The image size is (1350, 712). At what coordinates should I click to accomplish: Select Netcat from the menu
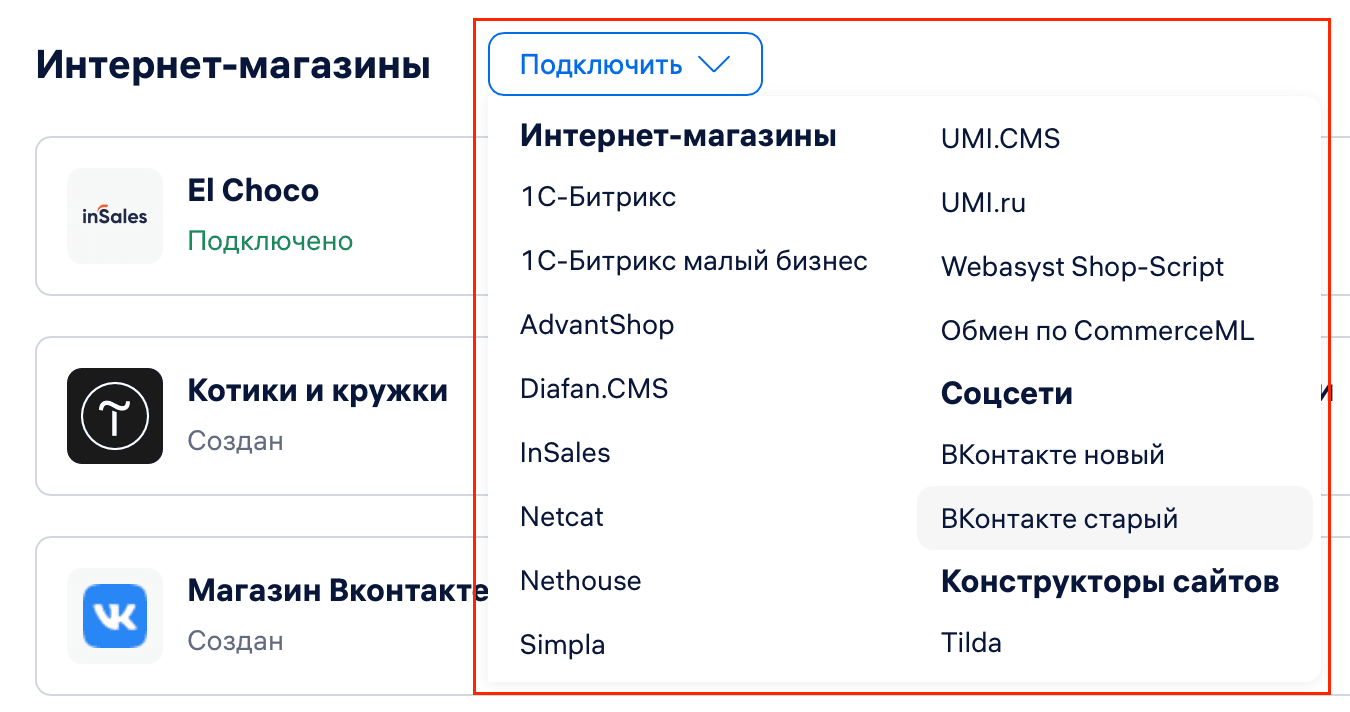coord(561,517)
